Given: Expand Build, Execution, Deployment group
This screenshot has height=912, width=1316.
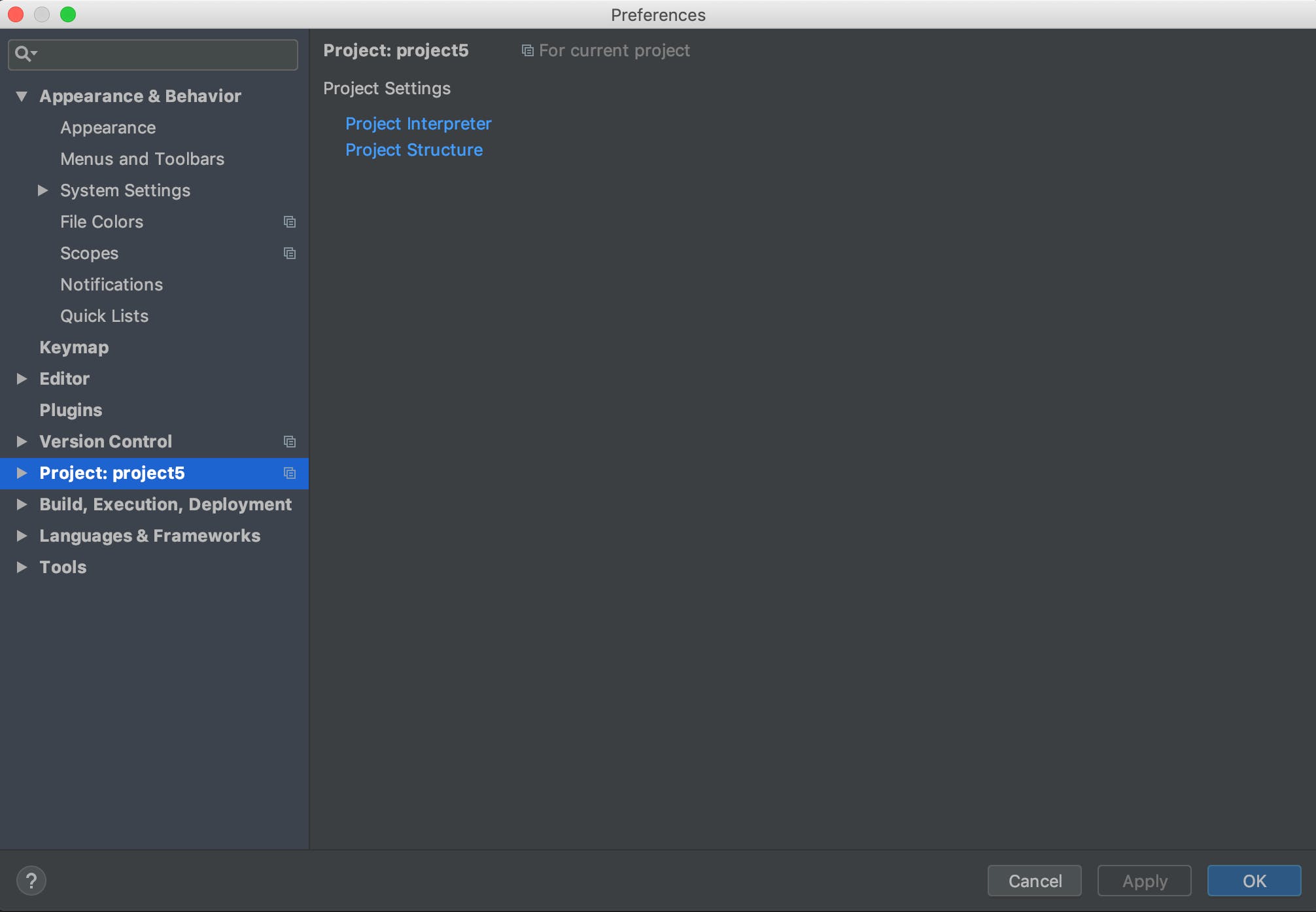Looking at the screenshot, I should (x=22, y=504).
